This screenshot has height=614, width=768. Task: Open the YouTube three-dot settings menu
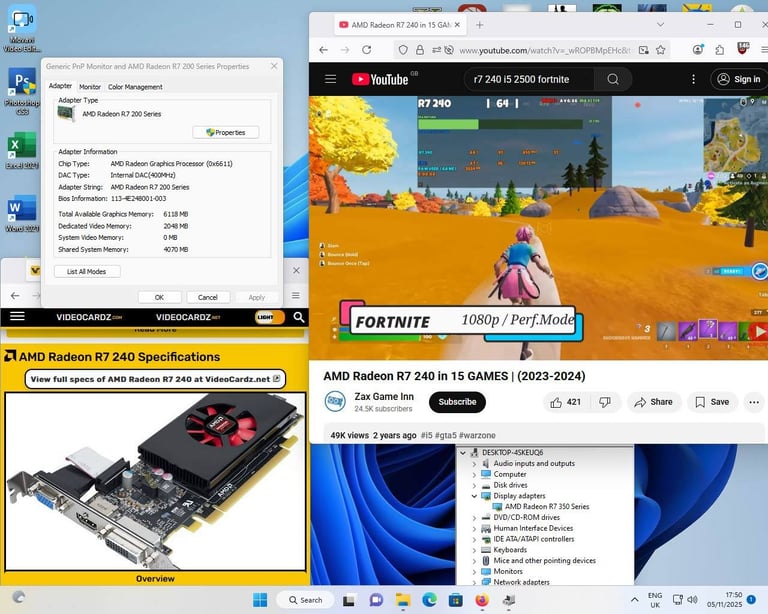(x=693, y=79)
